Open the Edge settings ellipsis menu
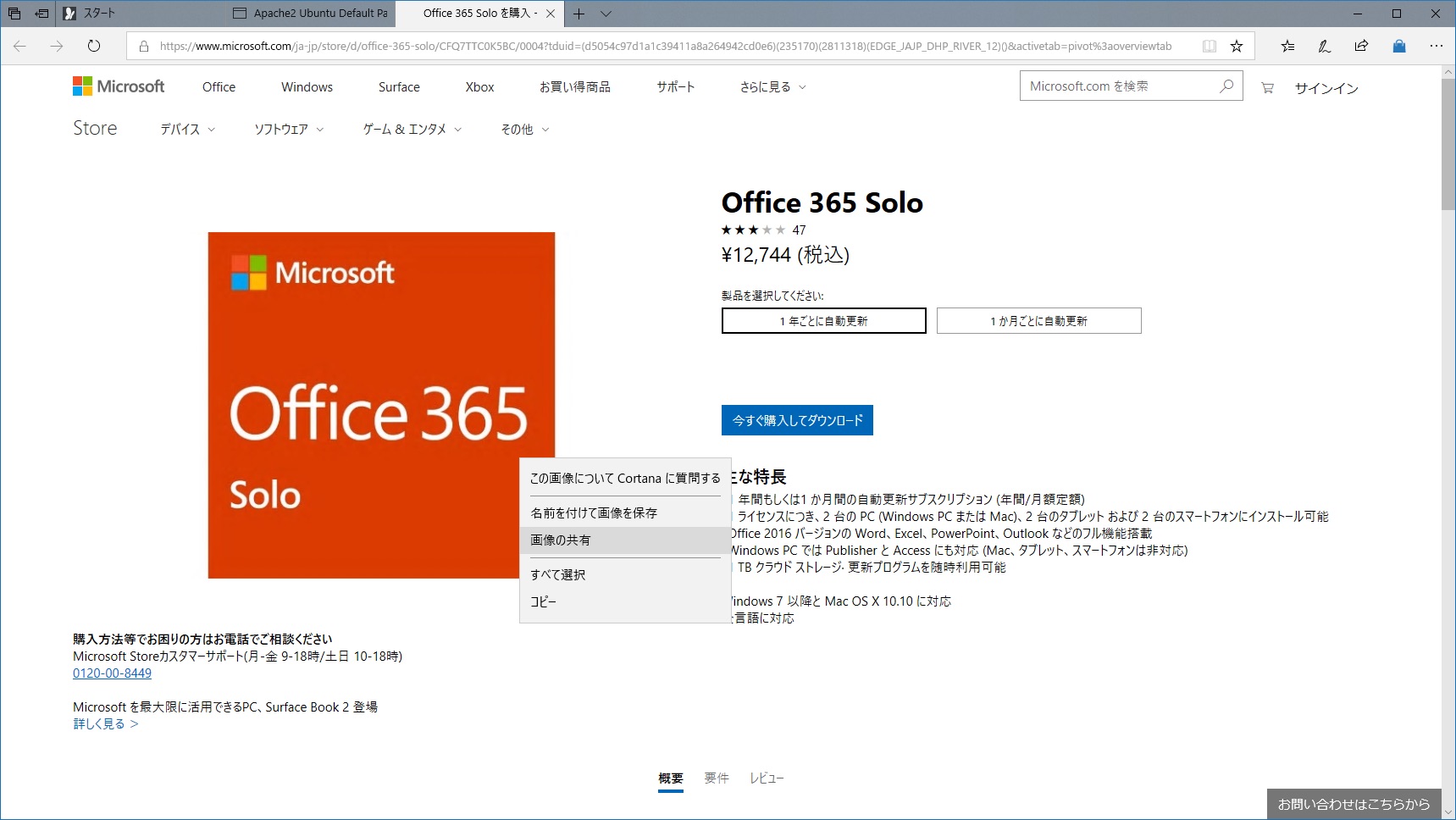1456x820 pixels. (1436, 47)
